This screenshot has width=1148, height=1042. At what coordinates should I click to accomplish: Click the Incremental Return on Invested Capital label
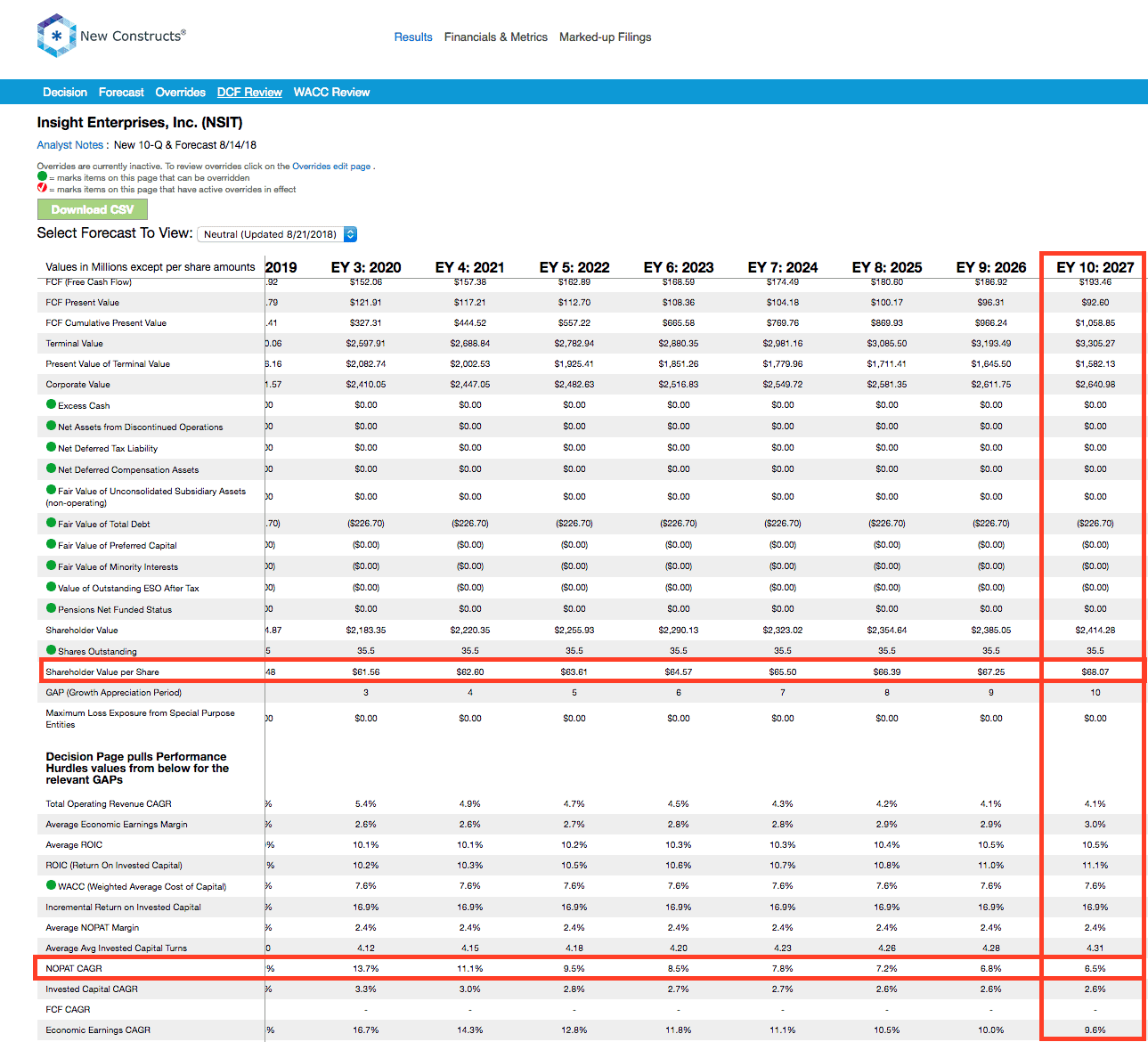click(x=123, y=908)
